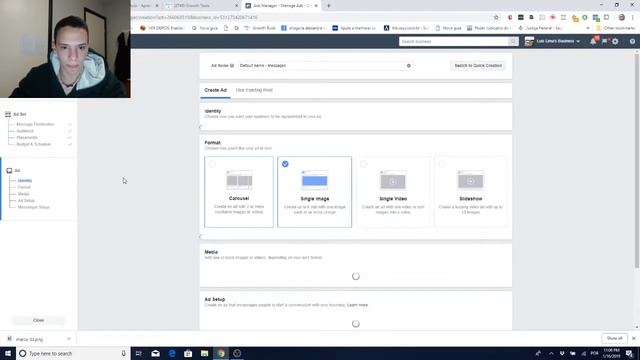This screenshot has width=640, height=360.
Task: Open the Windows Start menu
Action: (x=8, y=353)
